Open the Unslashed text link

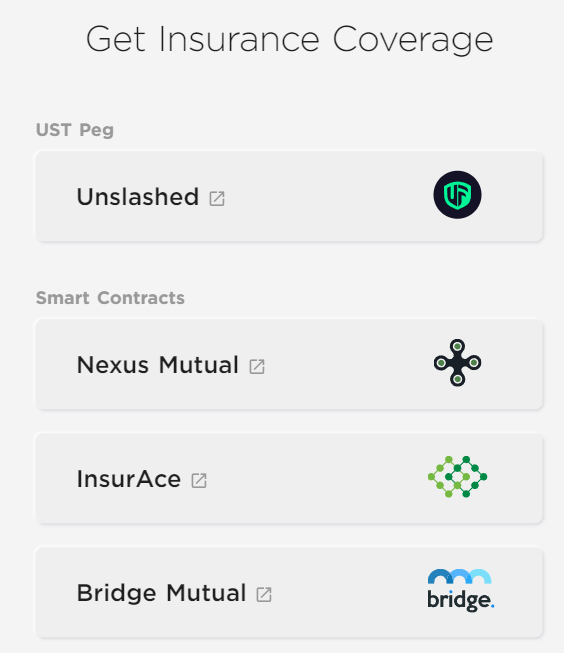138,197
